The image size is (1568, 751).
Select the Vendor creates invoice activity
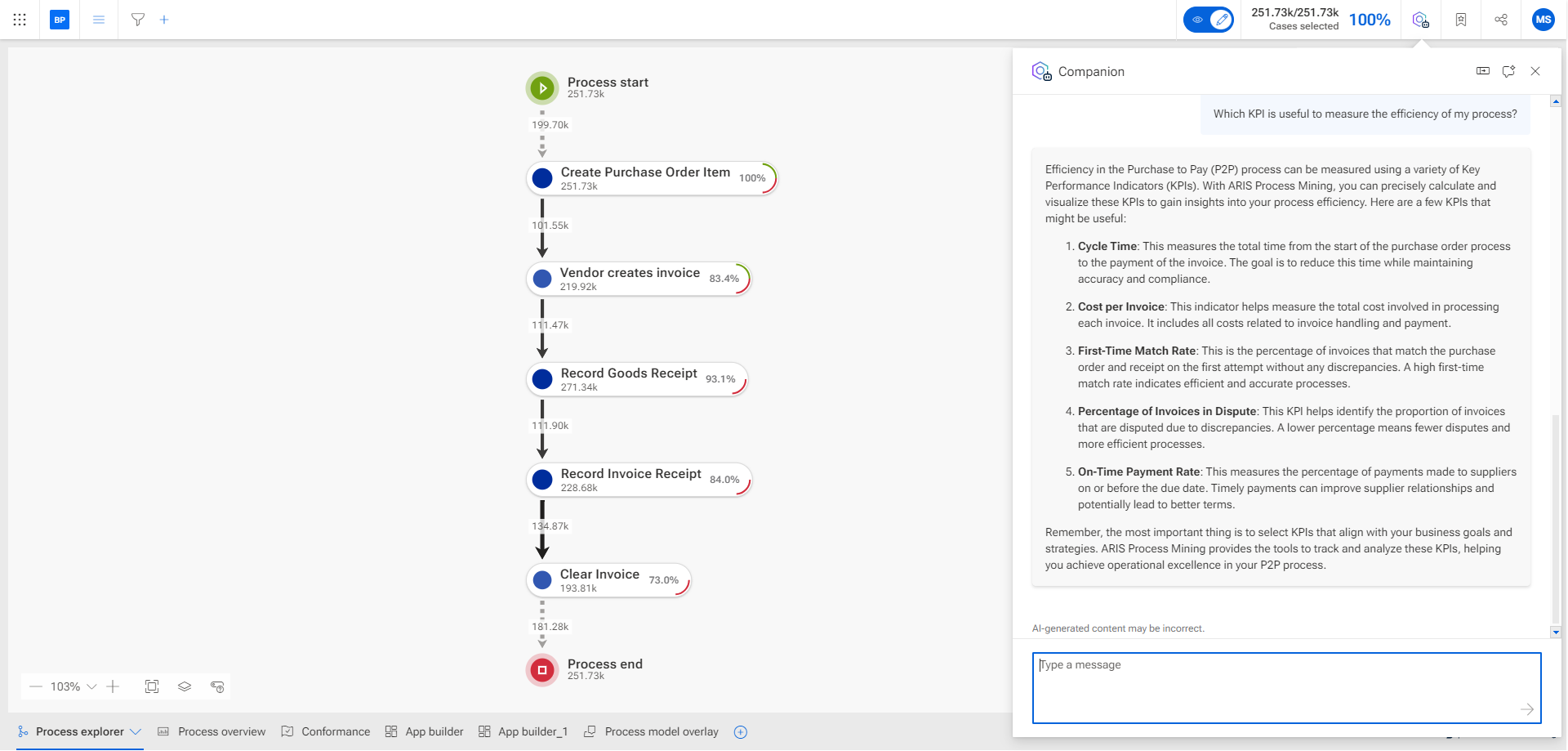(639, 279)
